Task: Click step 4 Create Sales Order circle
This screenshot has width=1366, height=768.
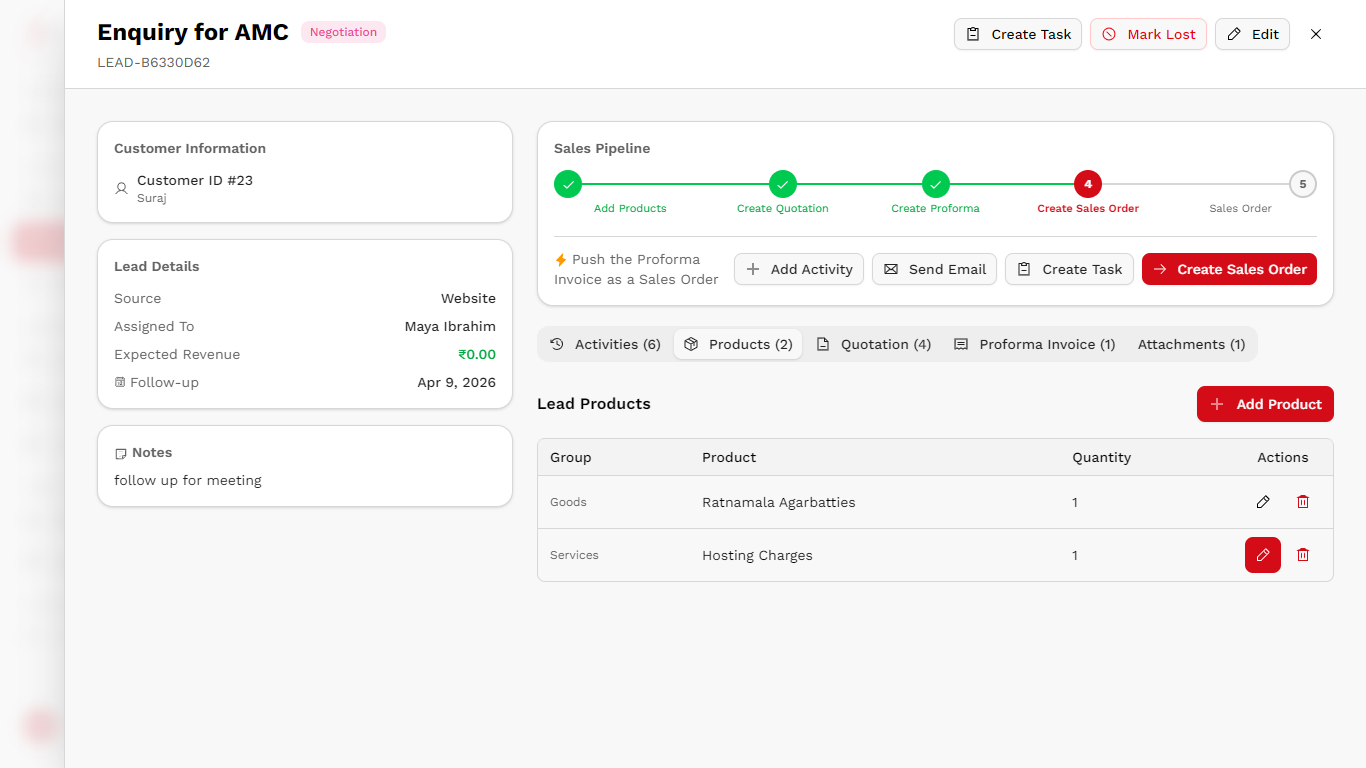Action: click(x=1087, y=184)
